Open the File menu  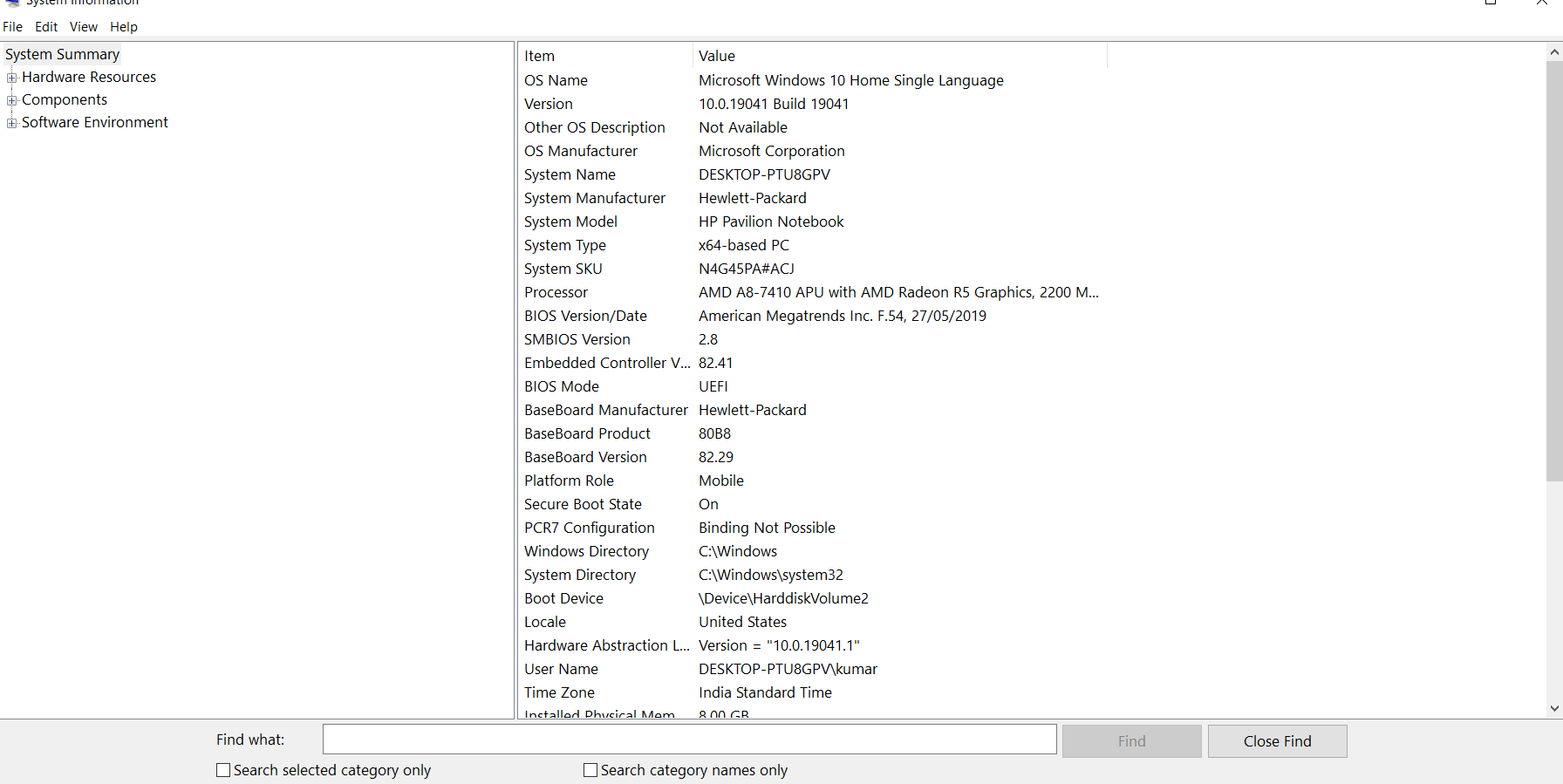pyautogui.click(x=12, y=27)
